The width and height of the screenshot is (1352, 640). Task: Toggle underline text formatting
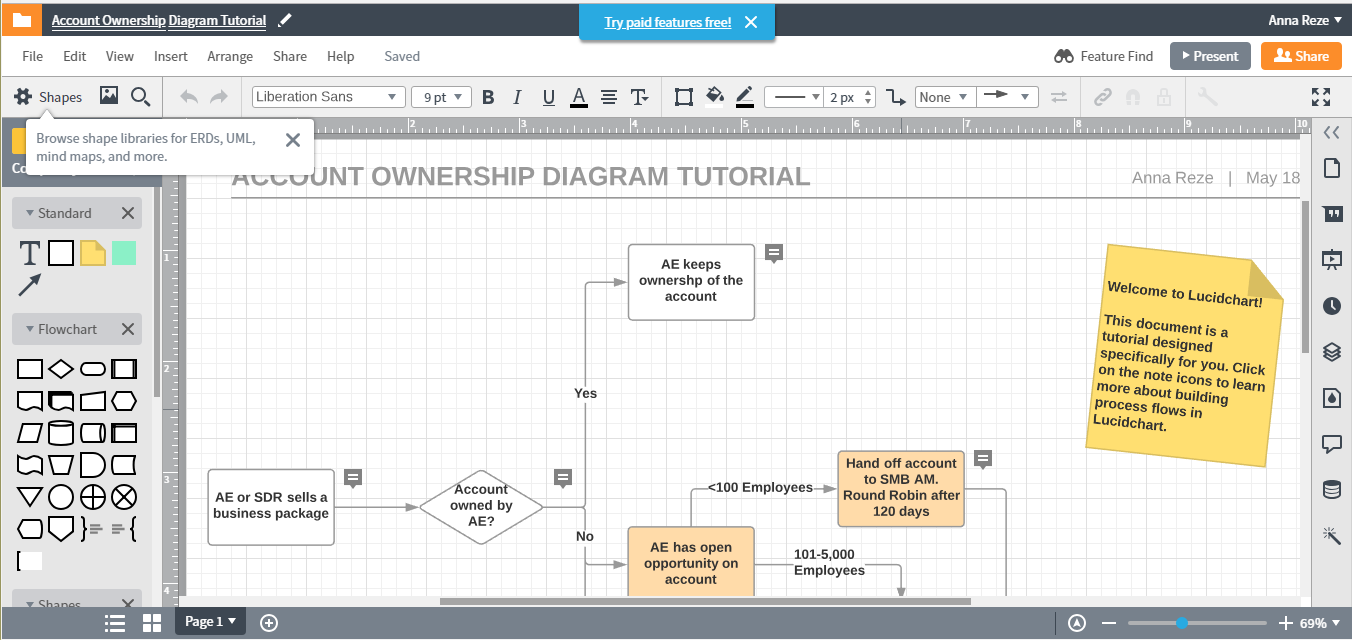548,97
